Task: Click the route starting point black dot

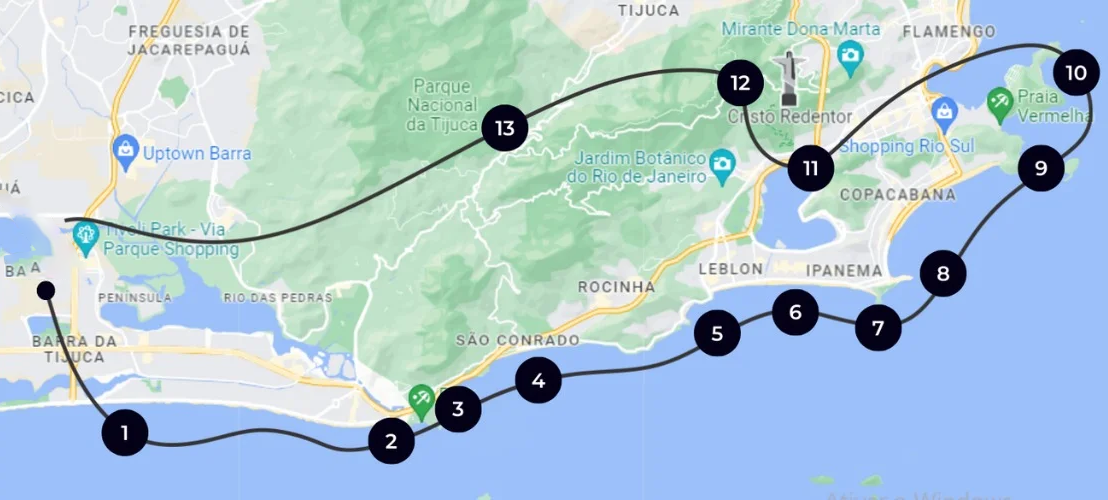Action: pyautogui.click(x=46, y=290)
